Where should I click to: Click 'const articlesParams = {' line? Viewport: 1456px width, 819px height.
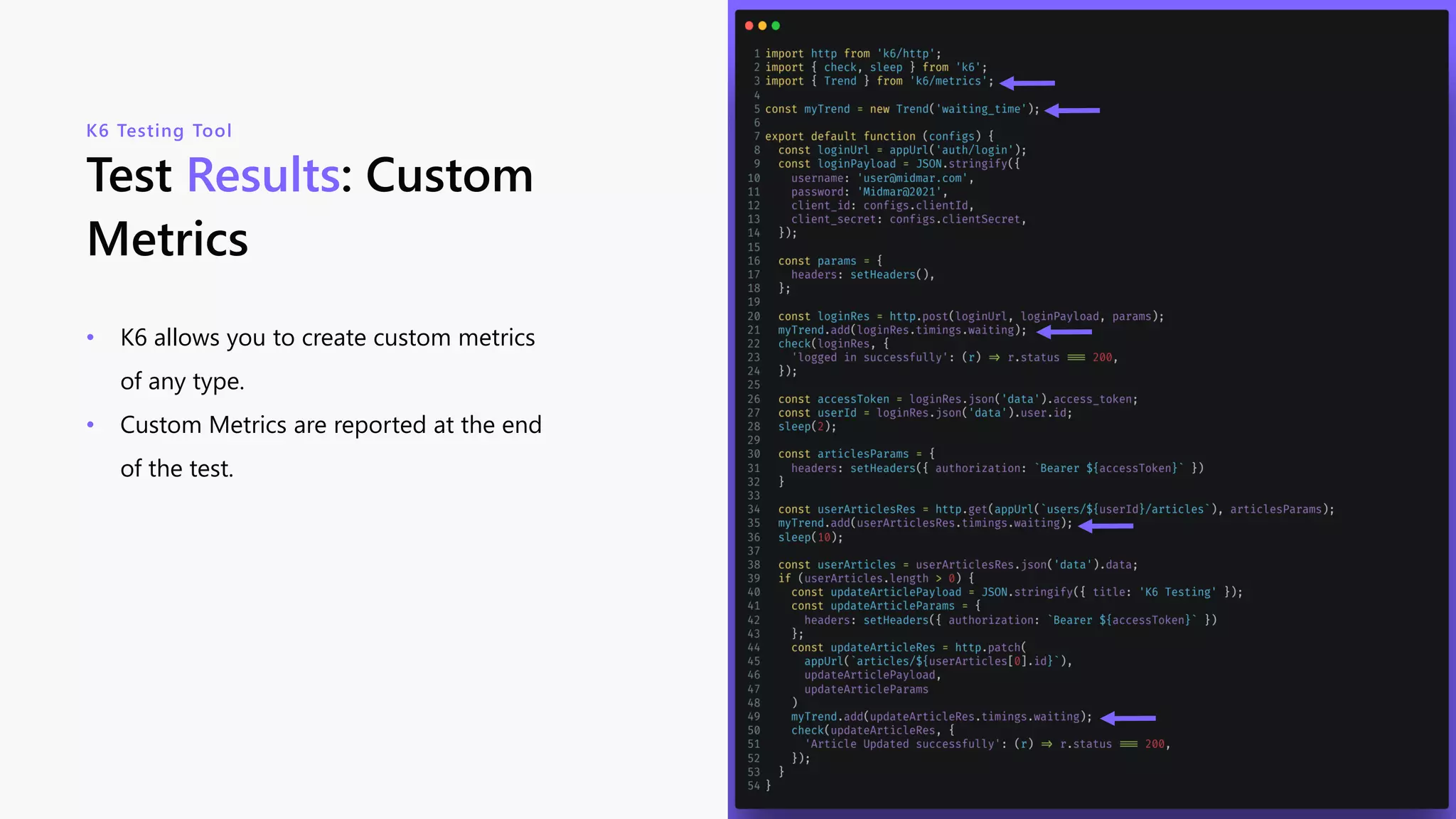857,454
